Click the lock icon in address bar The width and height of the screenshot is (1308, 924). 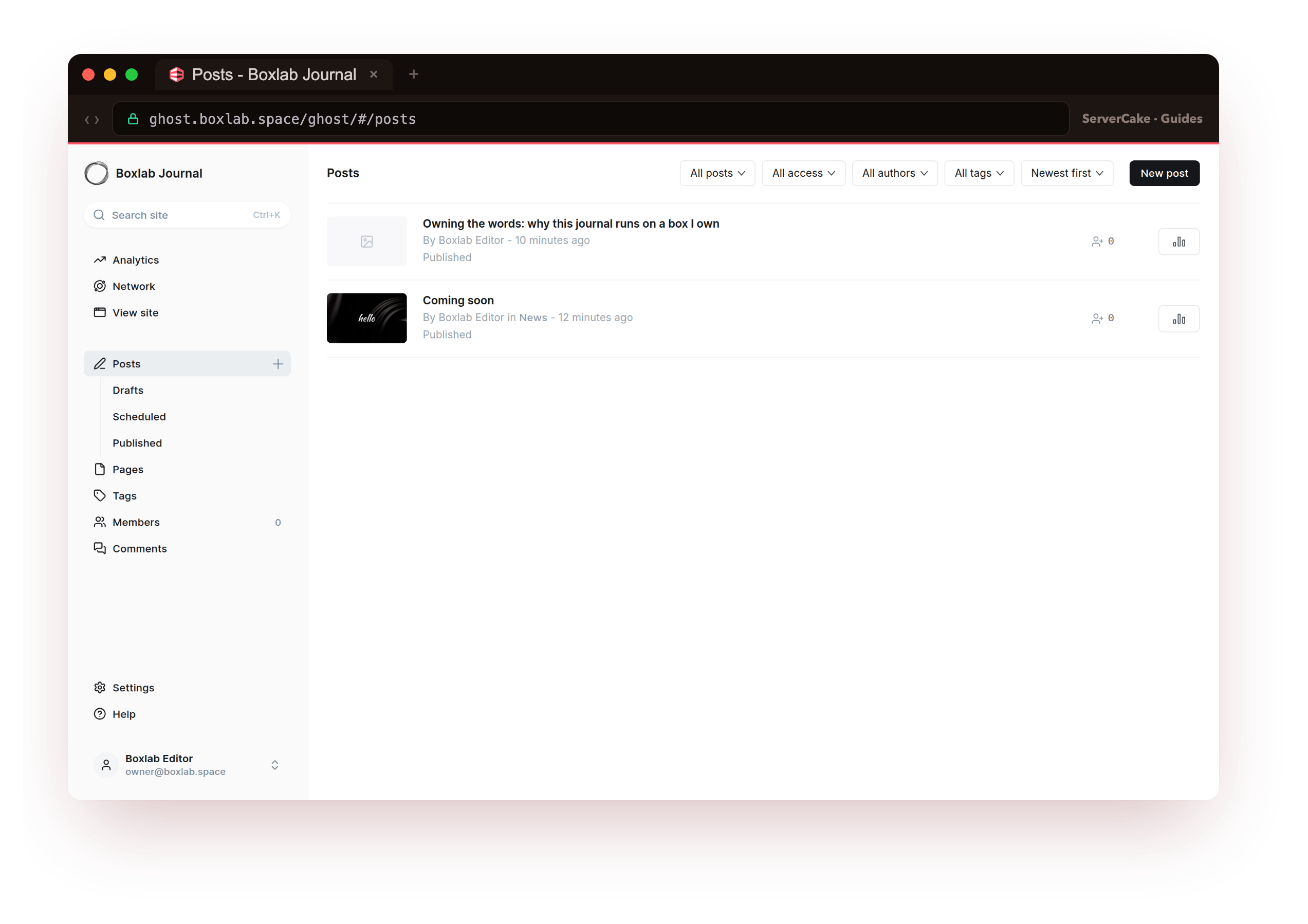click(133, 119)
